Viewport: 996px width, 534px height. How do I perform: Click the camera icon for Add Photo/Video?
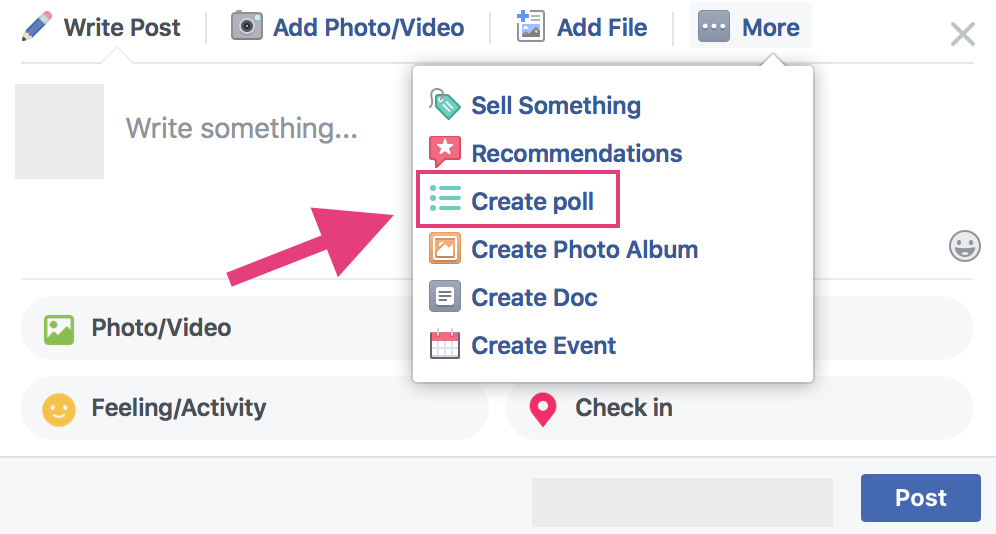(x=246, y=27)
